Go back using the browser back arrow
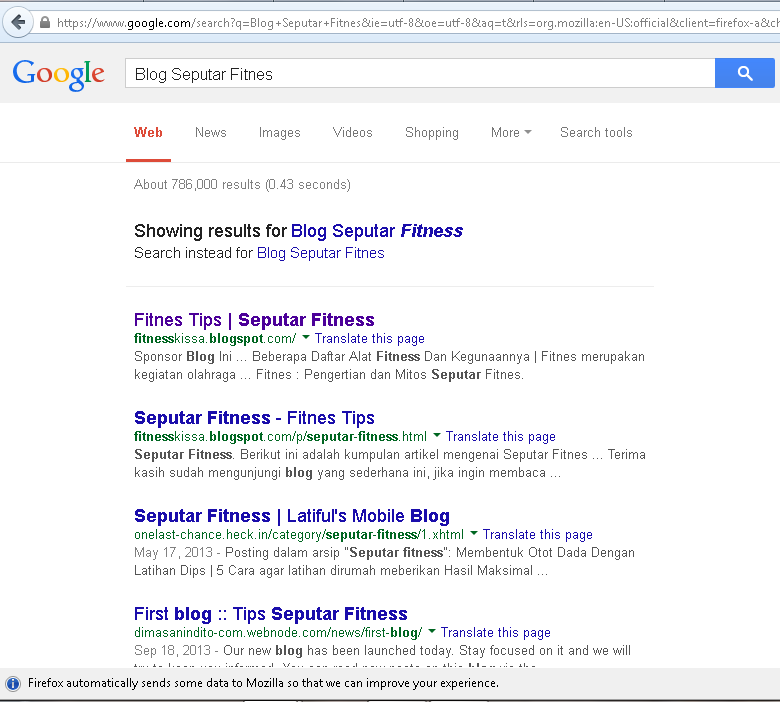This screenshot has height=702, width=780. (x=18, y=22)
